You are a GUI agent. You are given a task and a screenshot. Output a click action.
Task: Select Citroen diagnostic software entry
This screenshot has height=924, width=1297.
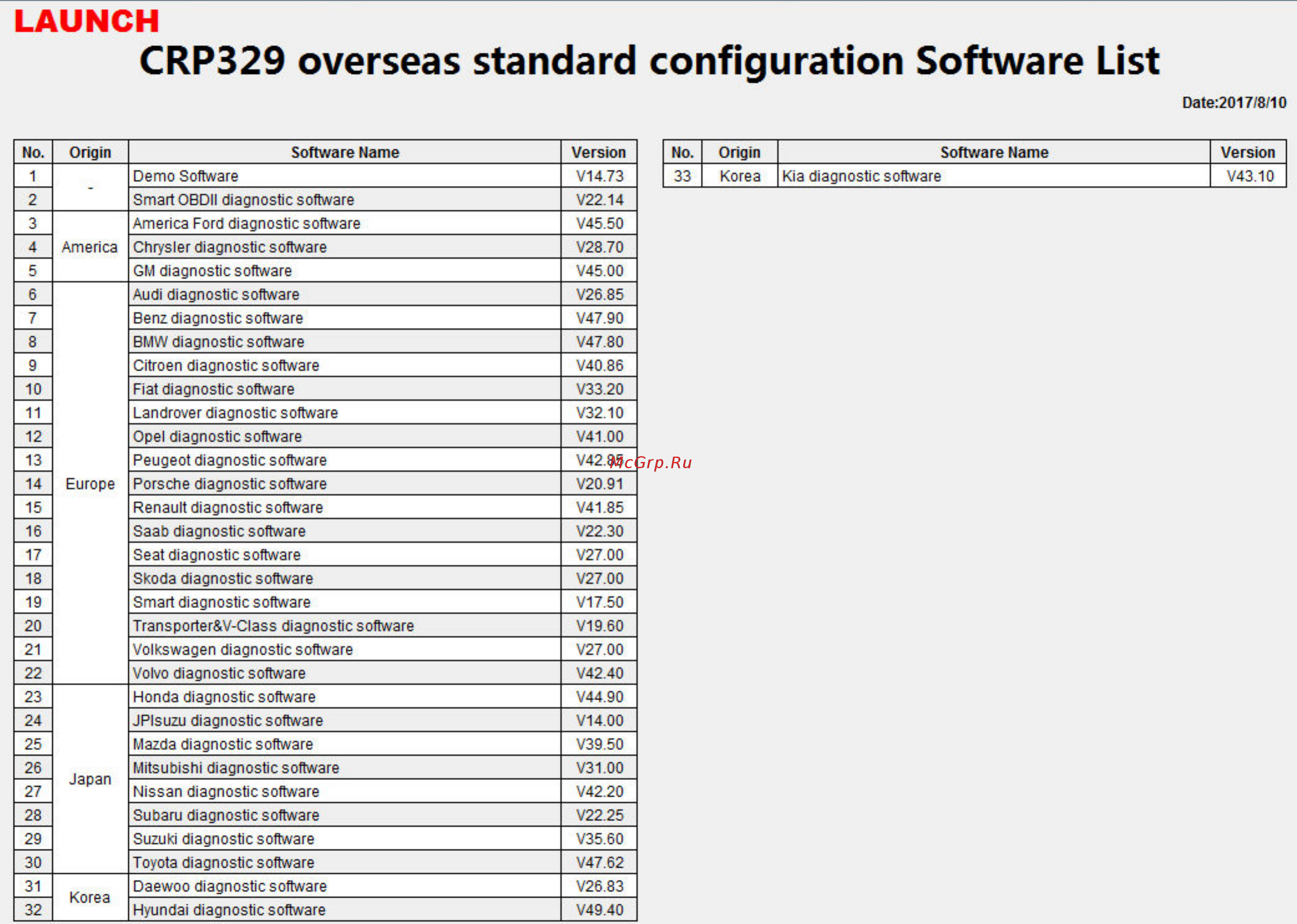point(345,365)
